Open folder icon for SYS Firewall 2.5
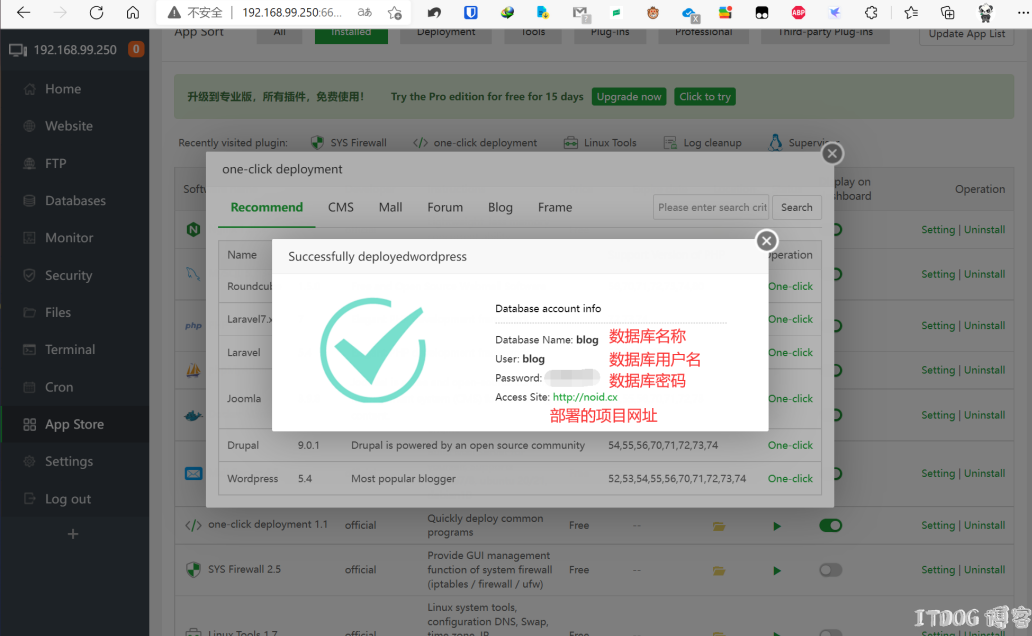 (719, 571)
